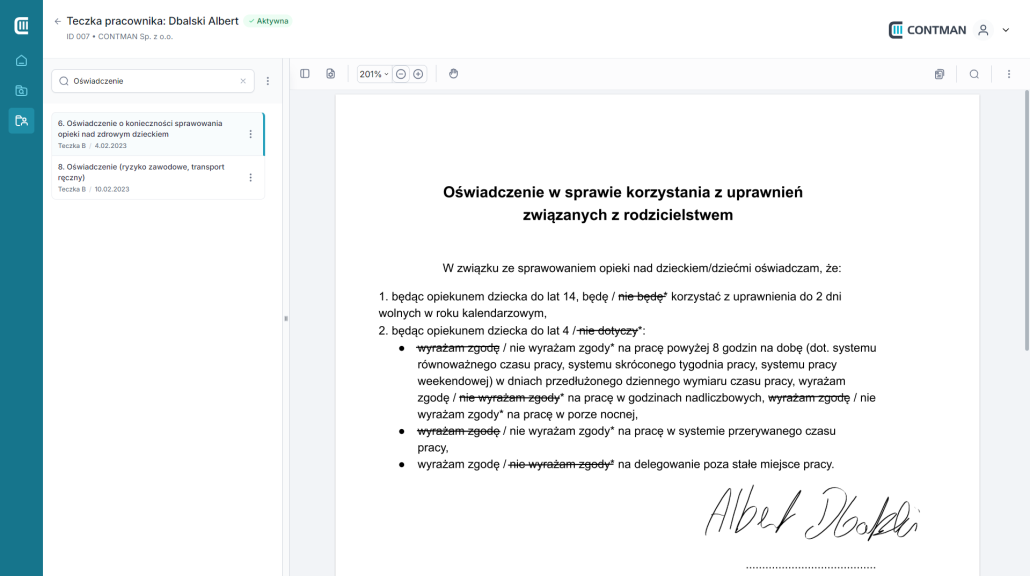
Task: Click the document title Oświadczenie w sprawie korzystania
Action: click(623, 204)
